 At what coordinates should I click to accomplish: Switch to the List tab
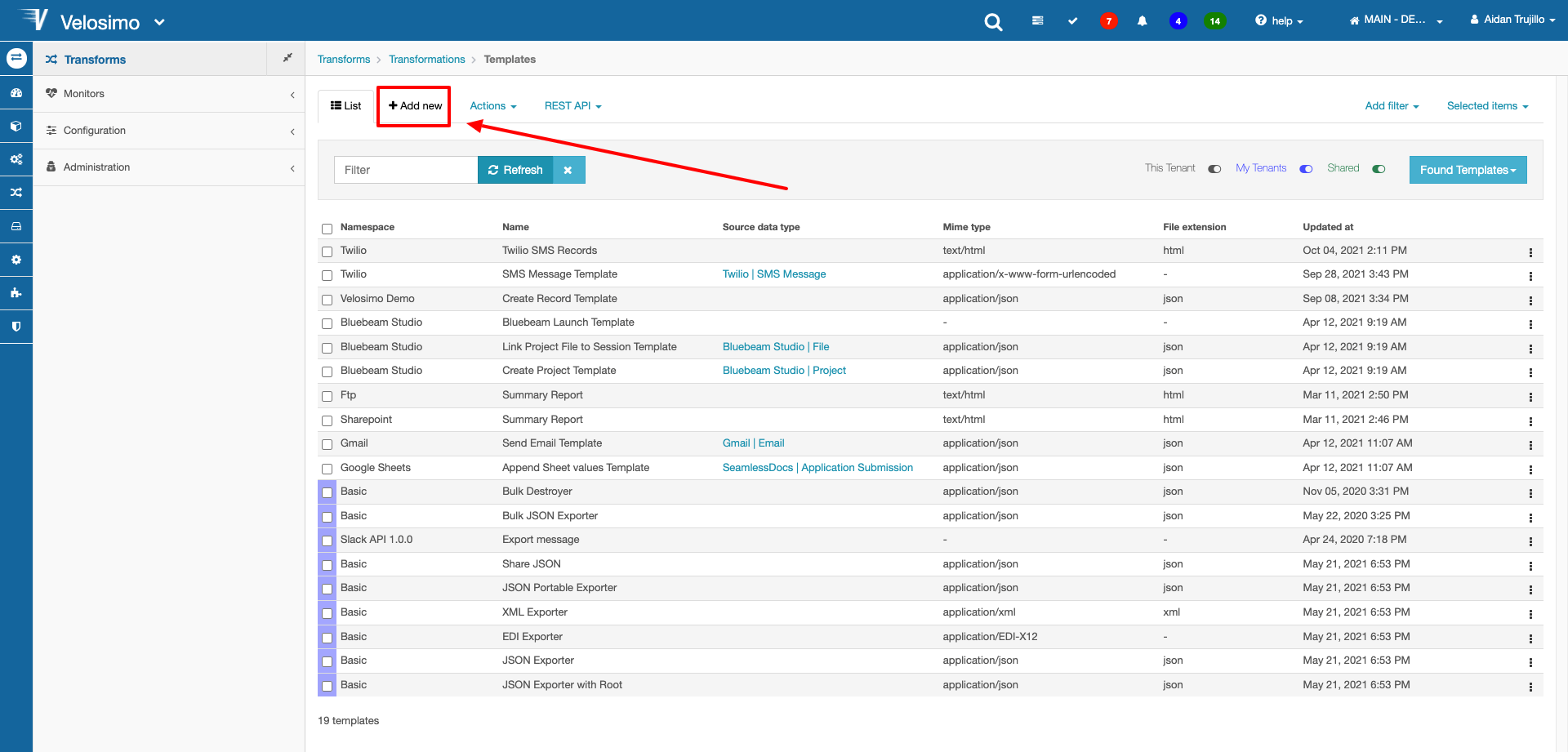click(x=345, y=106)
